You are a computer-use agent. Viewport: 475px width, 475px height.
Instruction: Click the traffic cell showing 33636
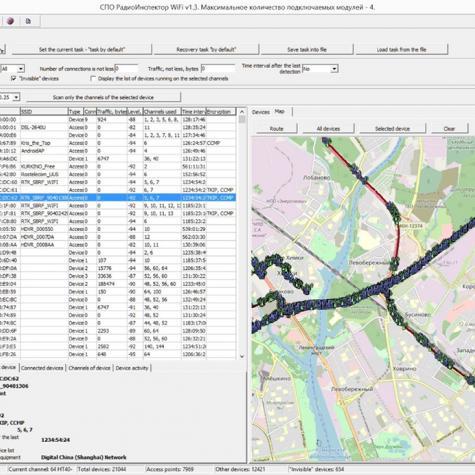(x=112, y=276)
